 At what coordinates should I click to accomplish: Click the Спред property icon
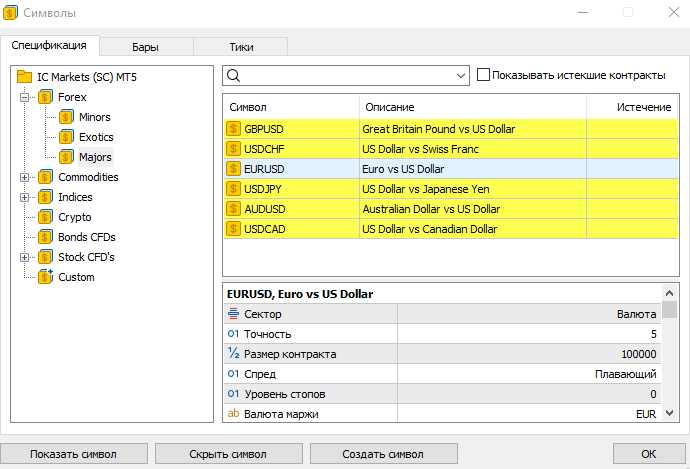tap(233, 374)
